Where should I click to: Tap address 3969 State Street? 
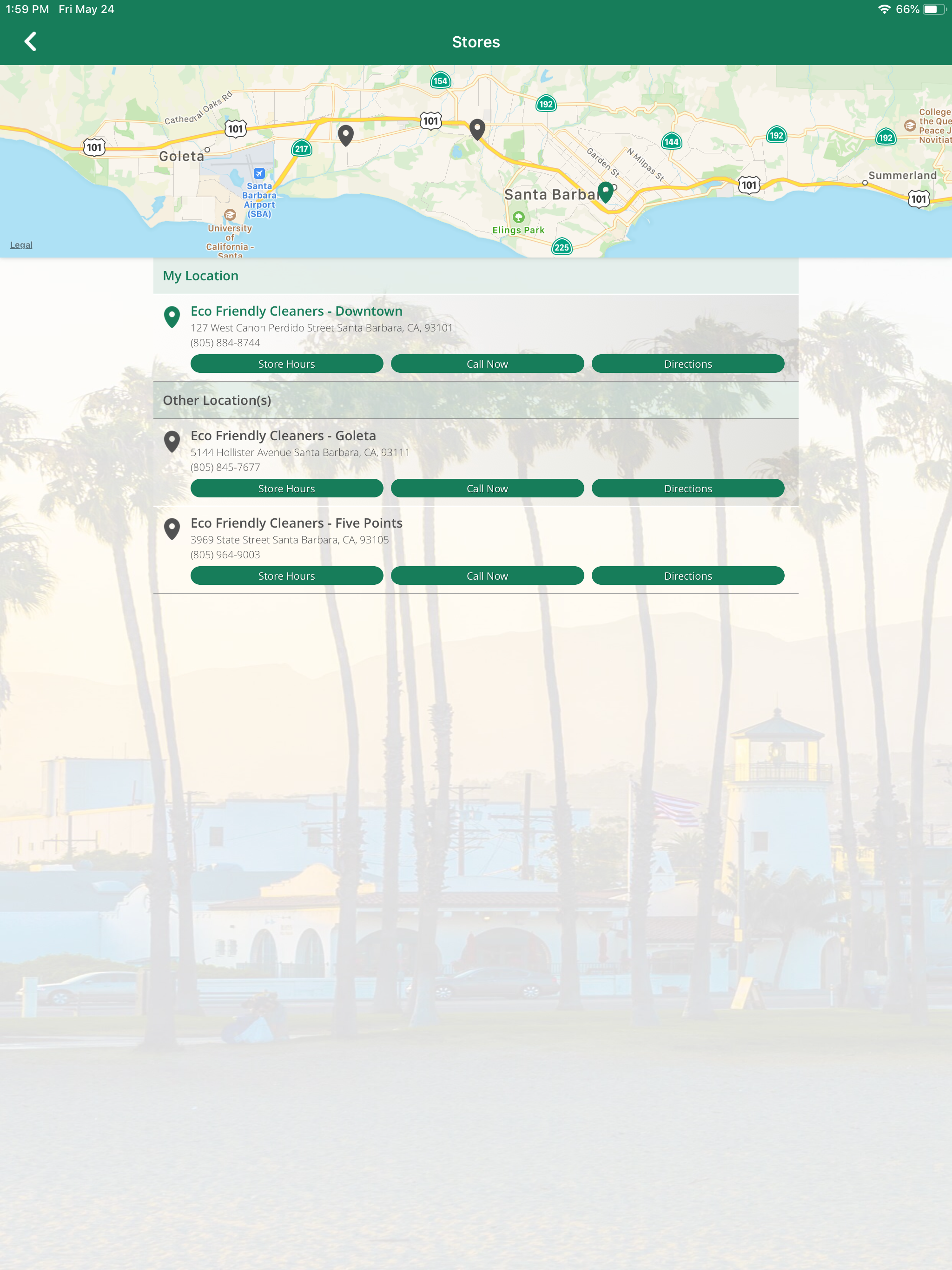point(290,540)
